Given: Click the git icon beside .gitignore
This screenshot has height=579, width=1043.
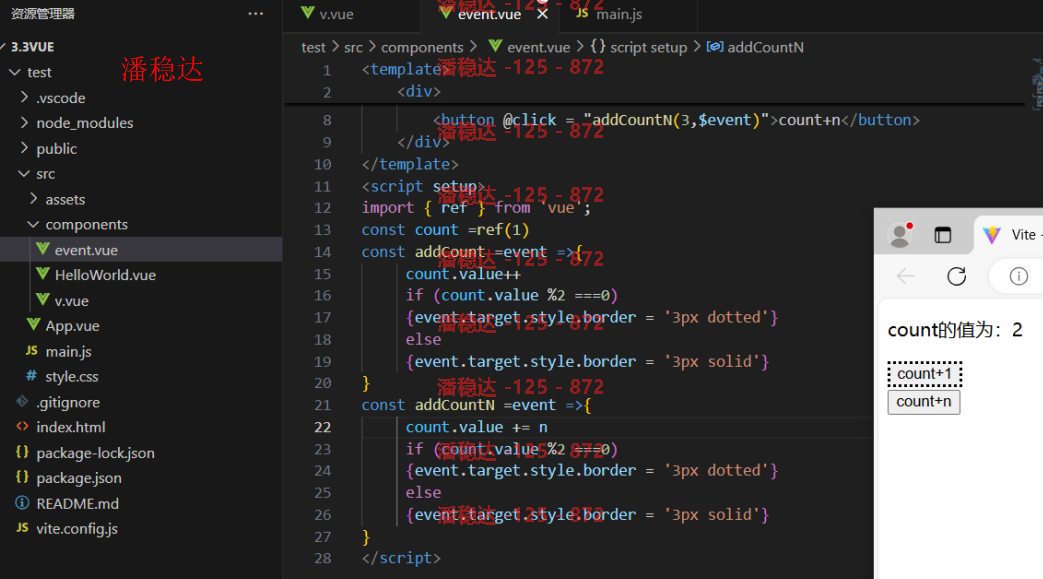Looking at the screenshot, I should point(22,401).
